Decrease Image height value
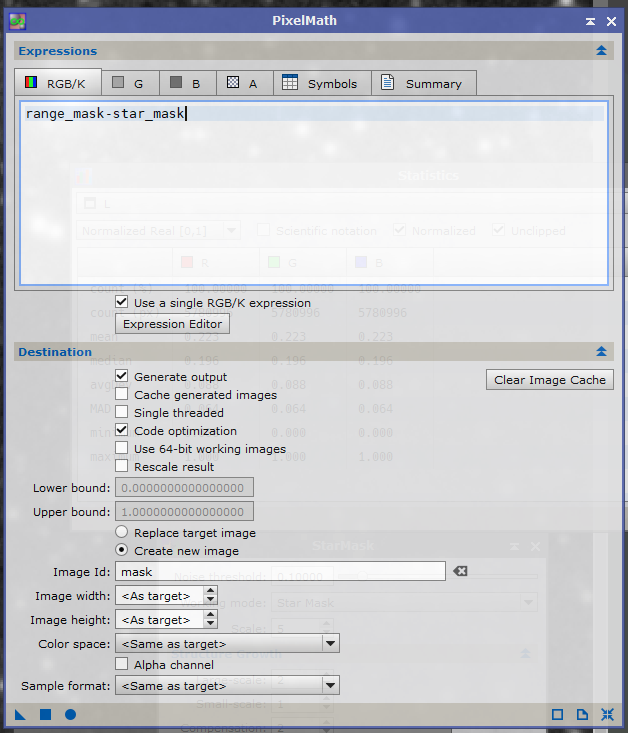Image resolution: width=628 pixels, height=733 pixels. tap(211, 624)
